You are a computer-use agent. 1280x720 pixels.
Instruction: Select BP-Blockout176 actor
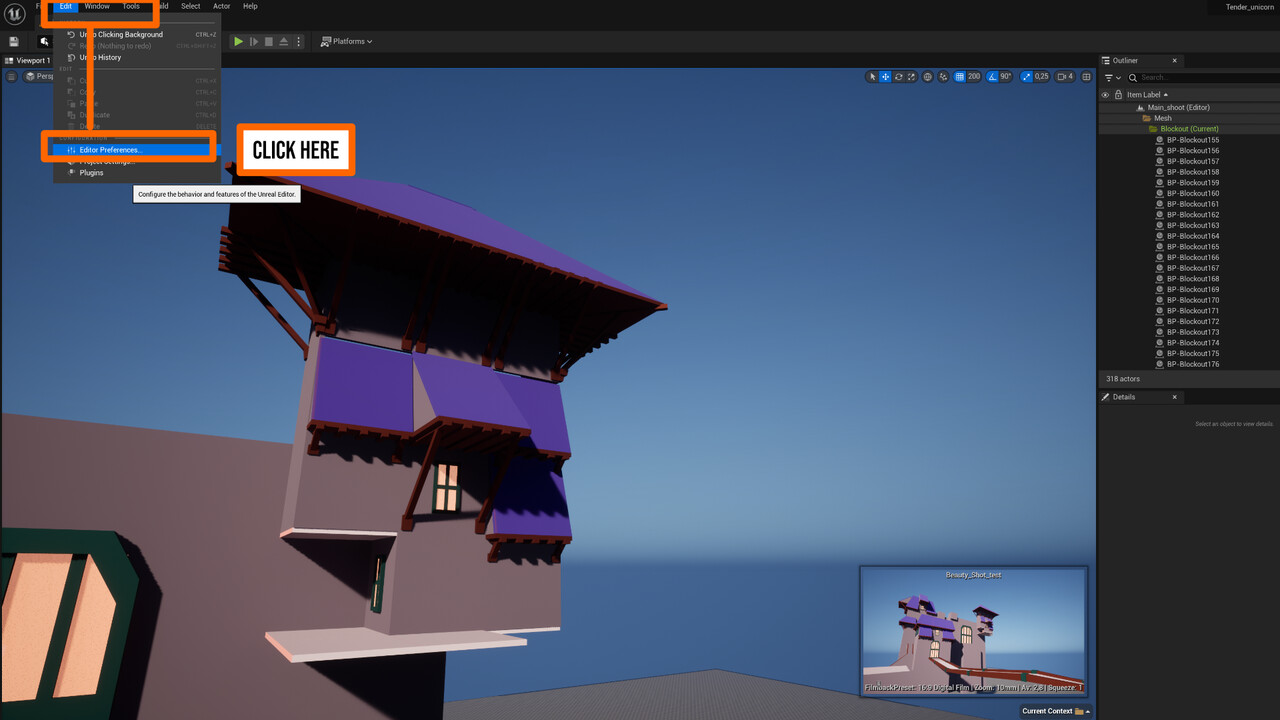coord(1192,364)
